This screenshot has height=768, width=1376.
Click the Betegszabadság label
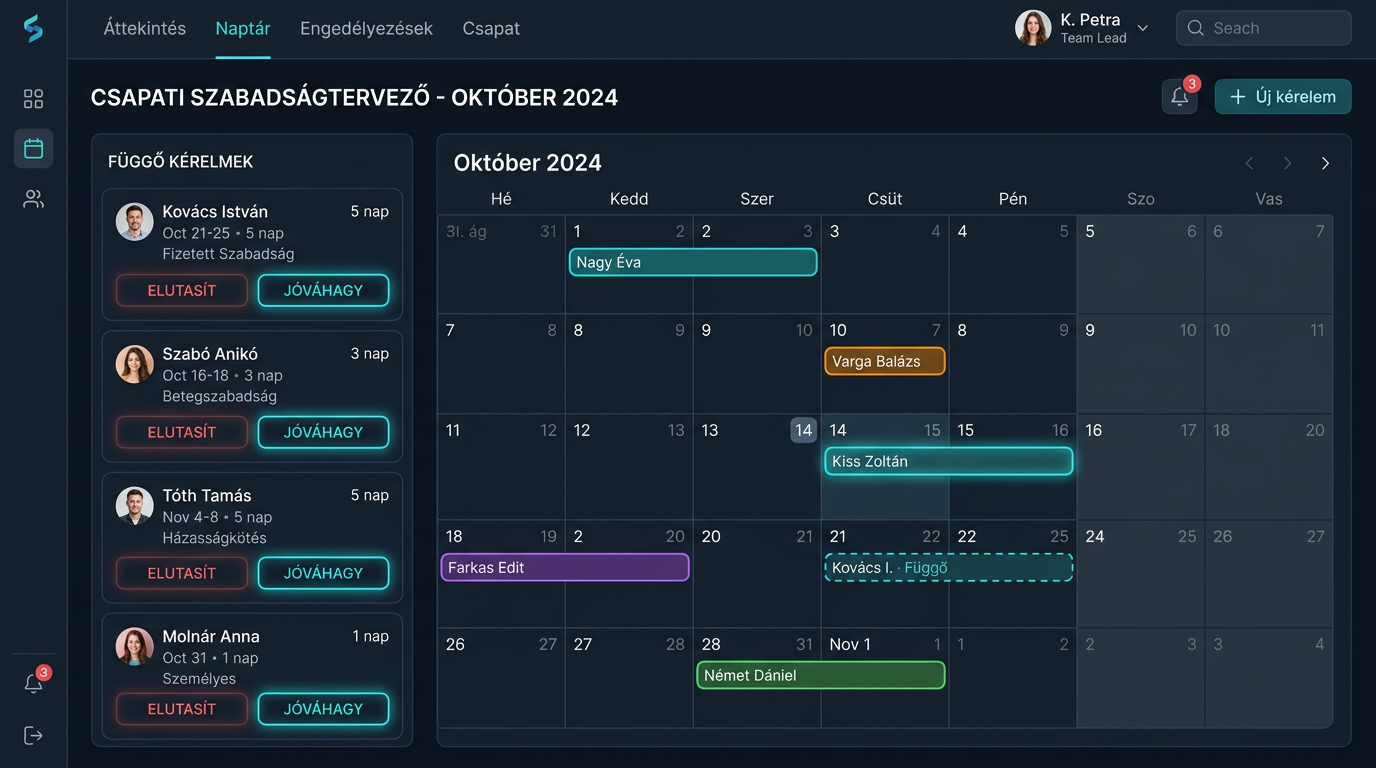[x=220, y=396]
